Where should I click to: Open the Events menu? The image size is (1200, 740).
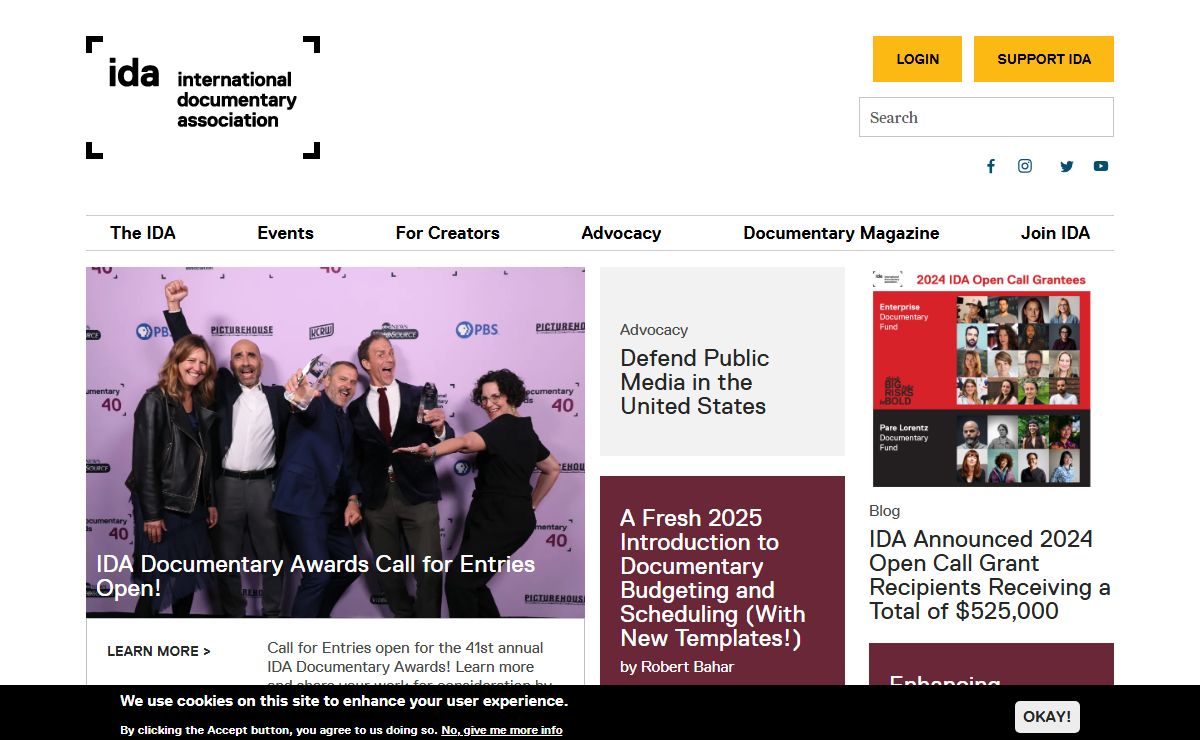click(x=285, y=233)
